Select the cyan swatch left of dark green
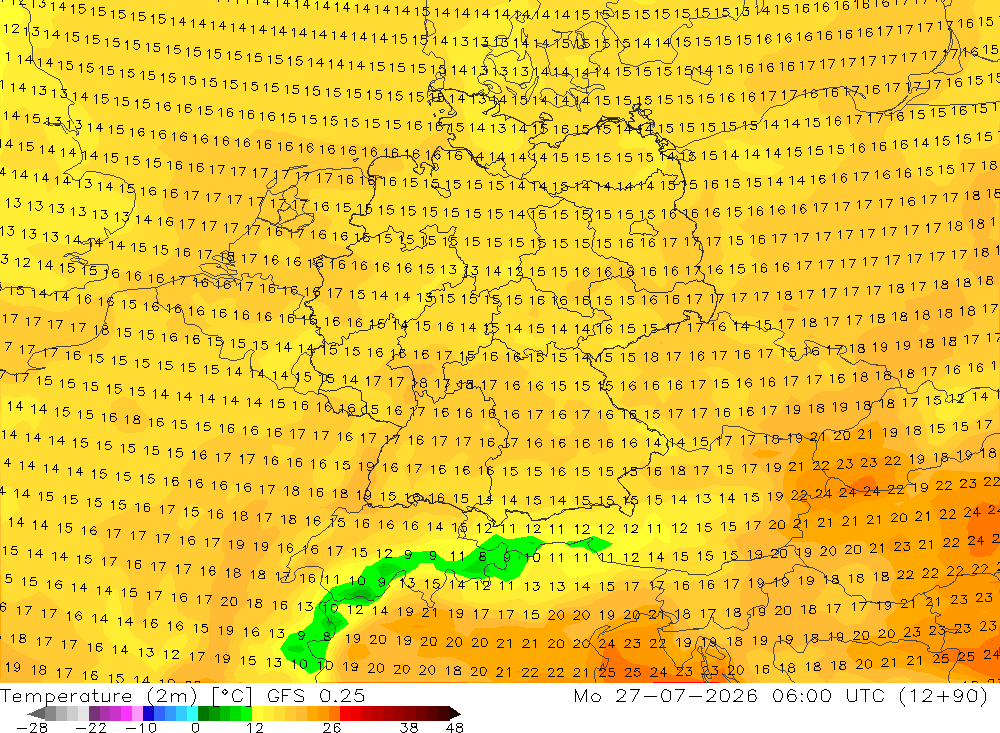Image resolution: width=1000 pixels, height=733 pixels. click(x=192, y=713)
